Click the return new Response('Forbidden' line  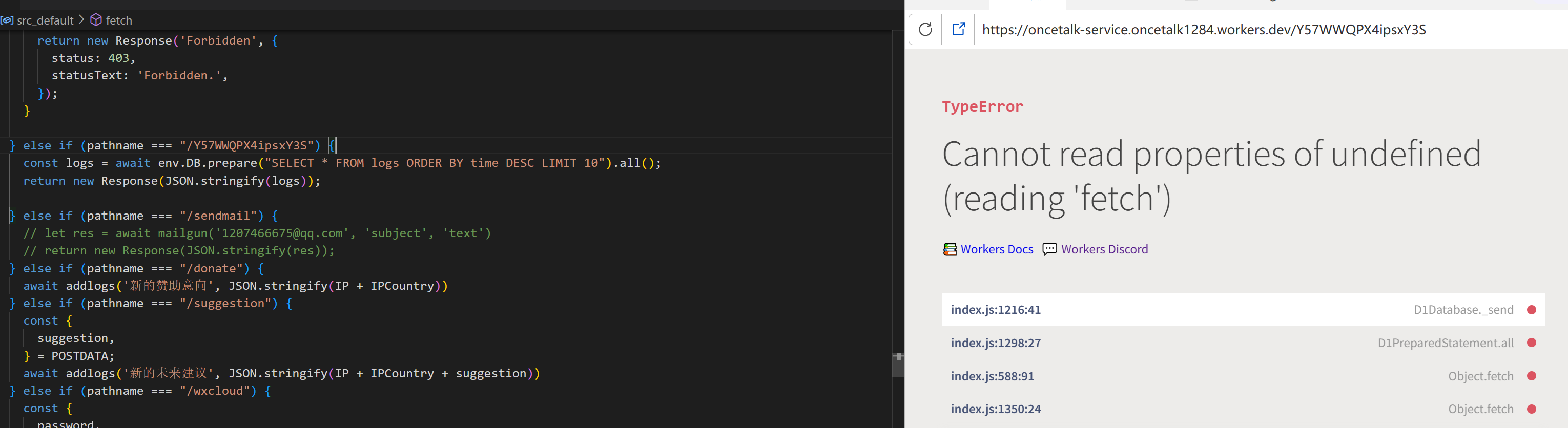[x=158, y=40]
